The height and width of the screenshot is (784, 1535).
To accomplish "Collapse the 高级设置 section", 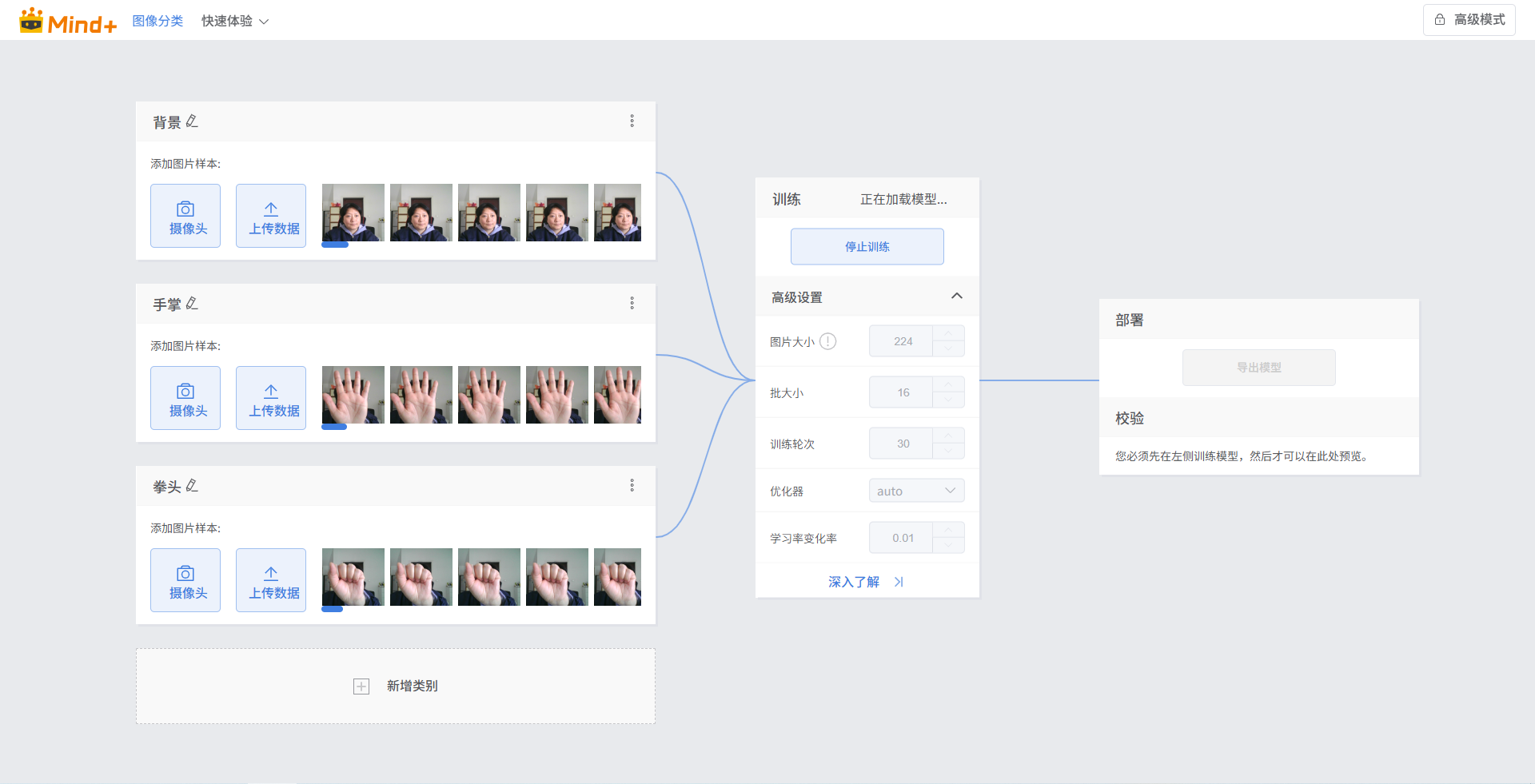I will point(956,296).
